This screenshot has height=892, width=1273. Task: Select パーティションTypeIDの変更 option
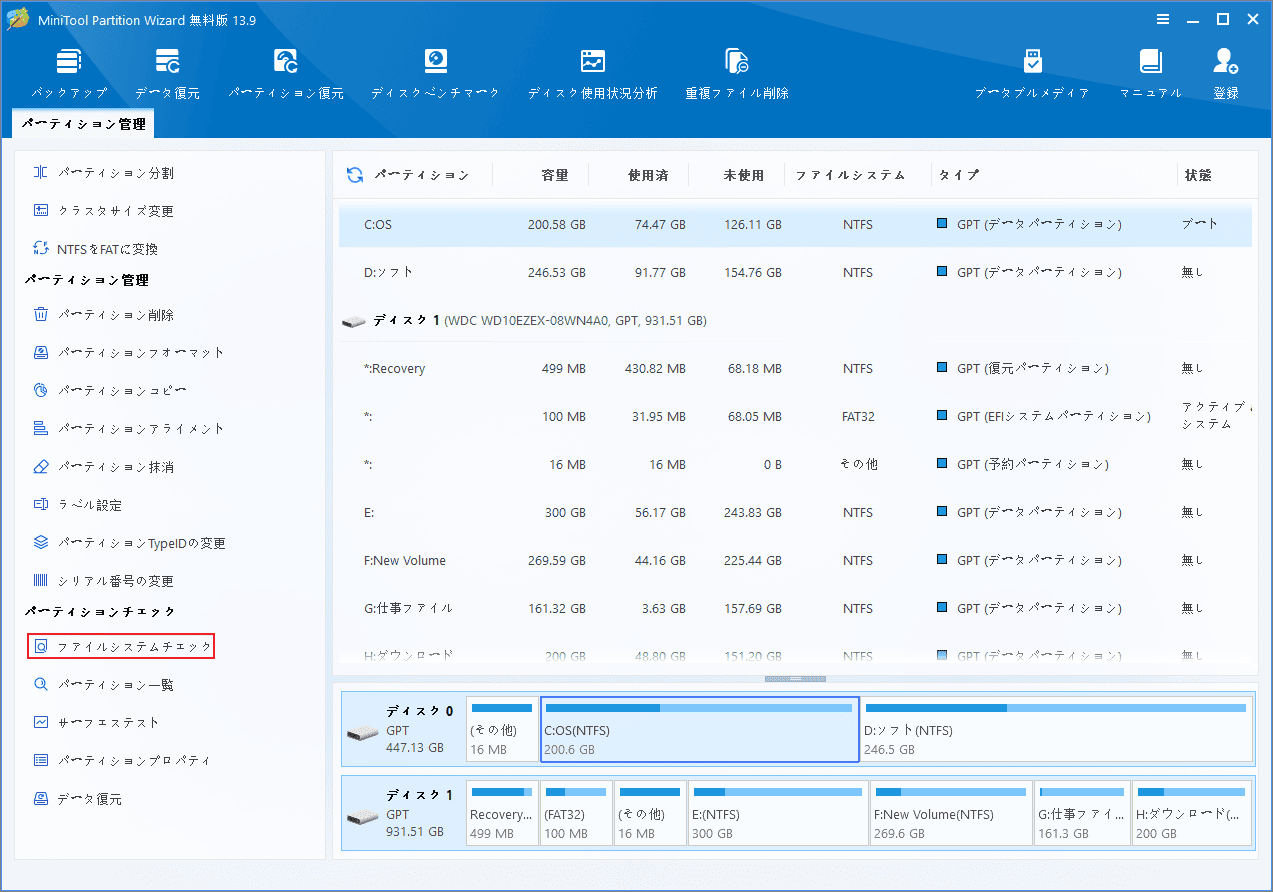[129, 543]
